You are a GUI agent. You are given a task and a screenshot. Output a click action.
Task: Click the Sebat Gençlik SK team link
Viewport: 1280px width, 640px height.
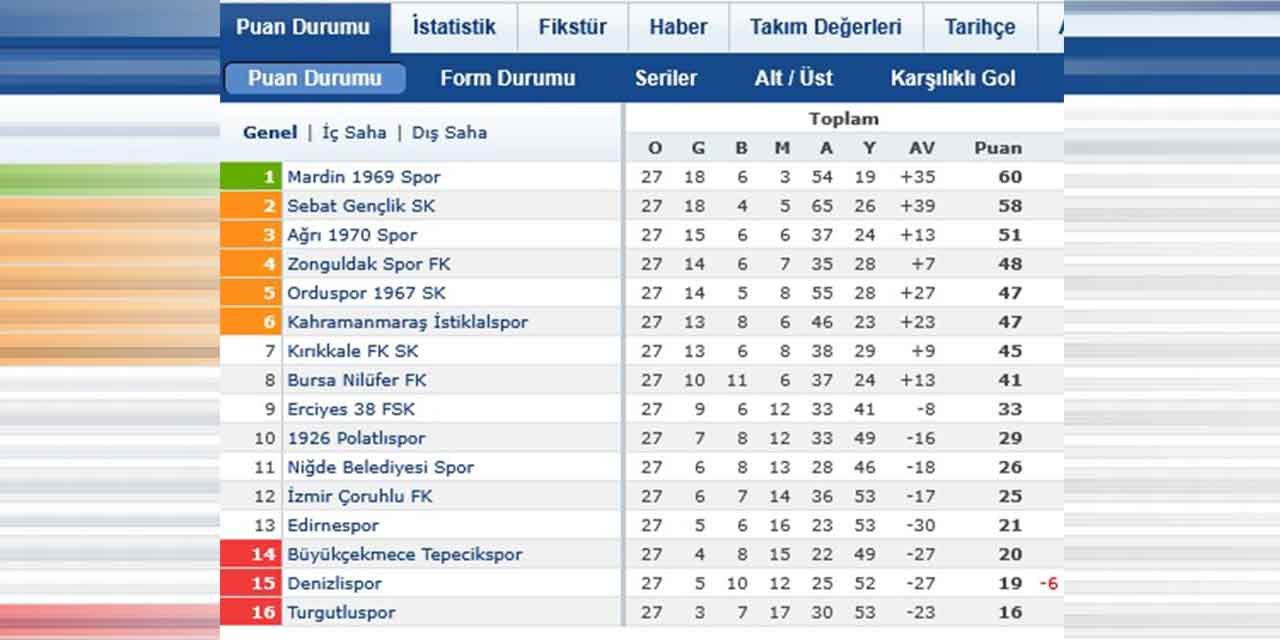point(361,206)
